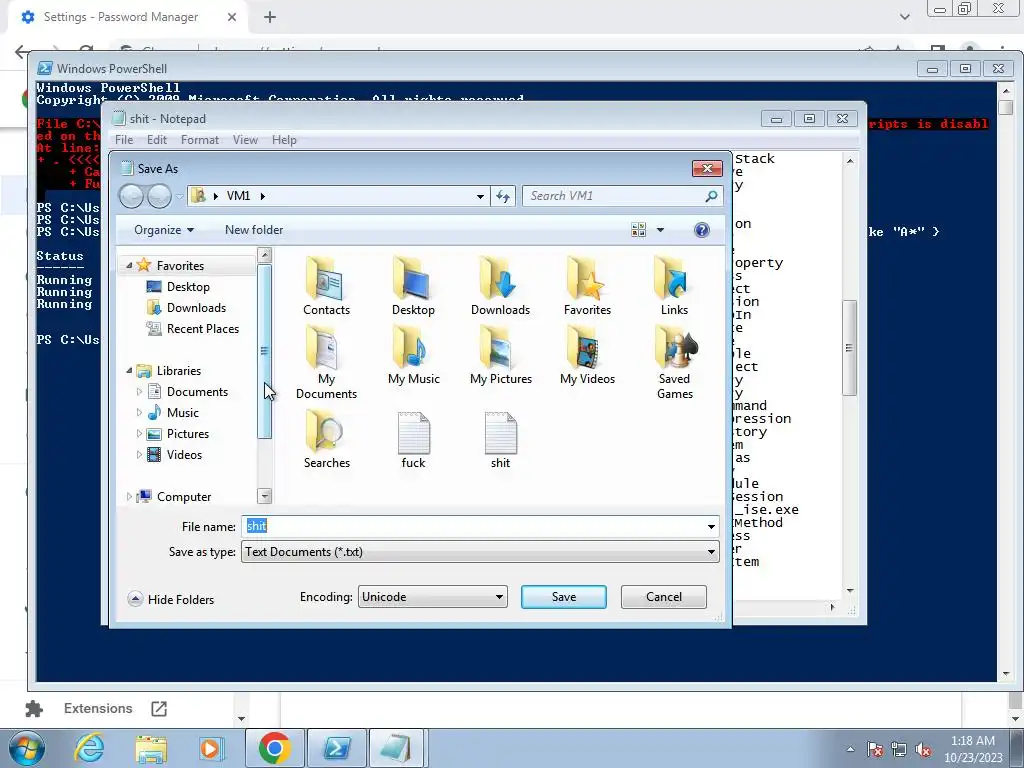The width and height of the screenshot is (1024, 768).
Task: Open a new Chrome tab
Action: coord(270,18)
